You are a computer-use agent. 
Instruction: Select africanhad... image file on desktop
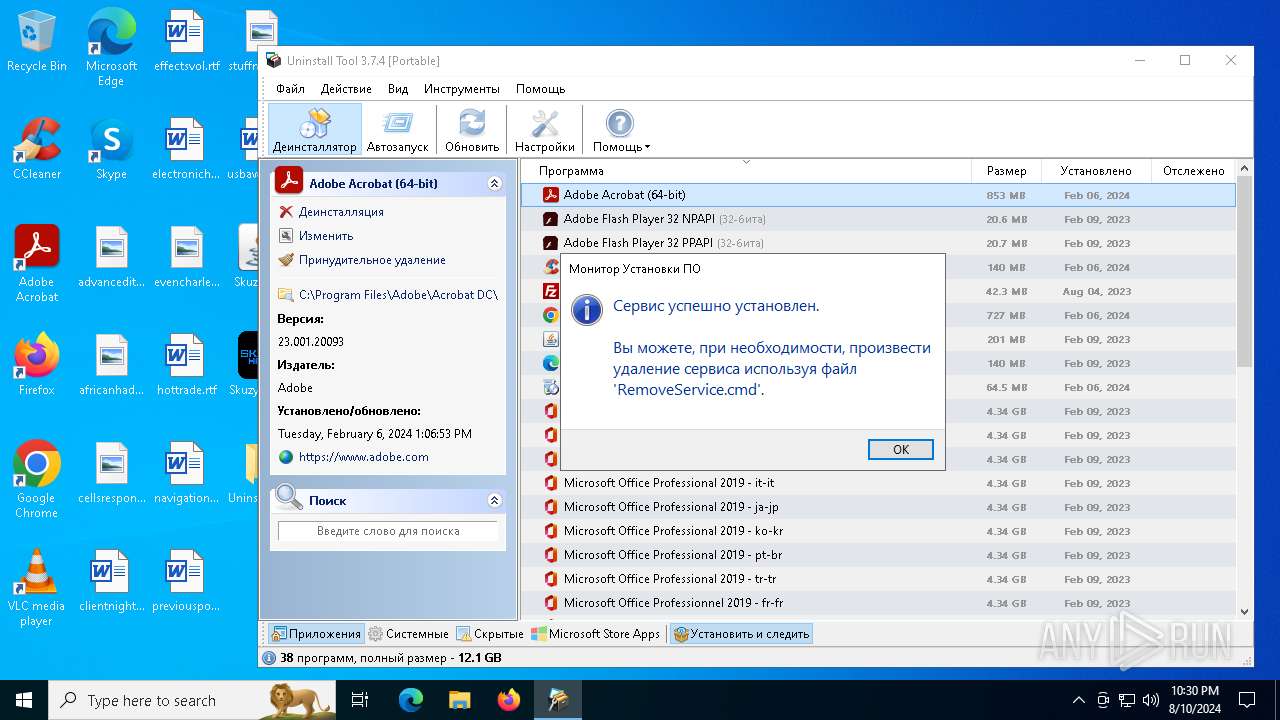point(111,364)
